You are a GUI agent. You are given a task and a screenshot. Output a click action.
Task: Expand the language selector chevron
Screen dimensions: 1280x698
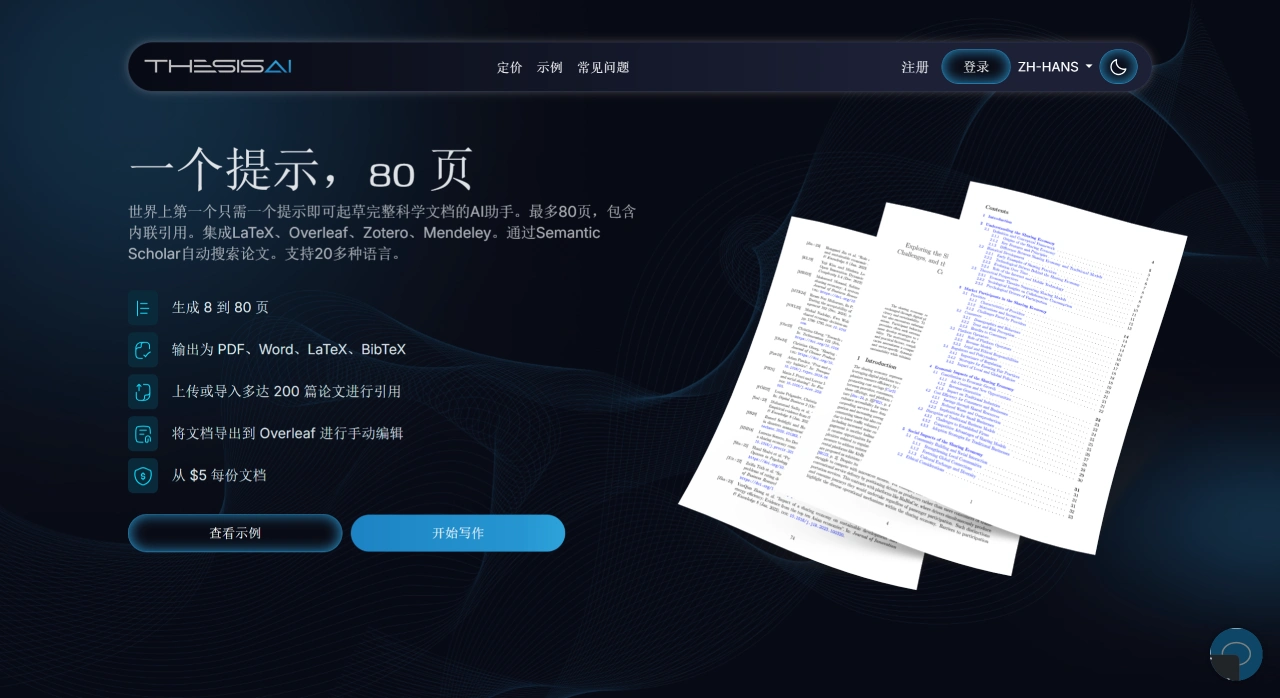pyautogui.click(x=1090, y=67)
